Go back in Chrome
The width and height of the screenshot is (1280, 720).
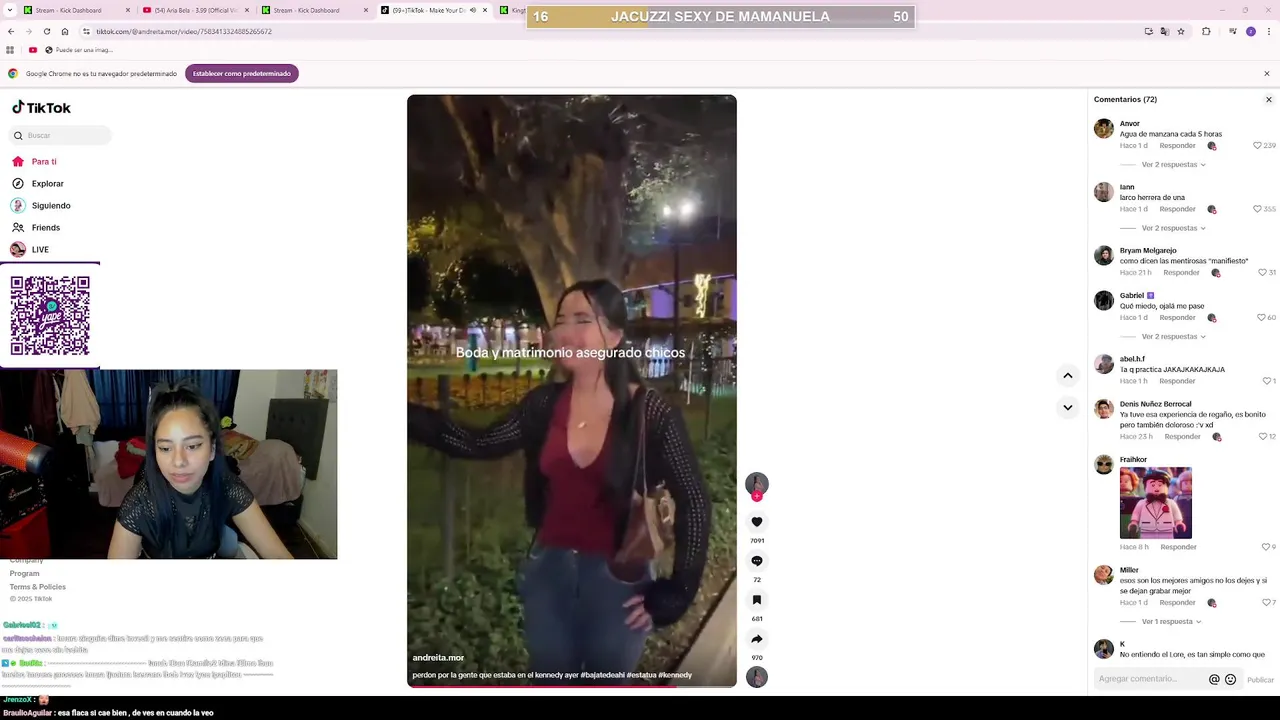click(11, 31)
